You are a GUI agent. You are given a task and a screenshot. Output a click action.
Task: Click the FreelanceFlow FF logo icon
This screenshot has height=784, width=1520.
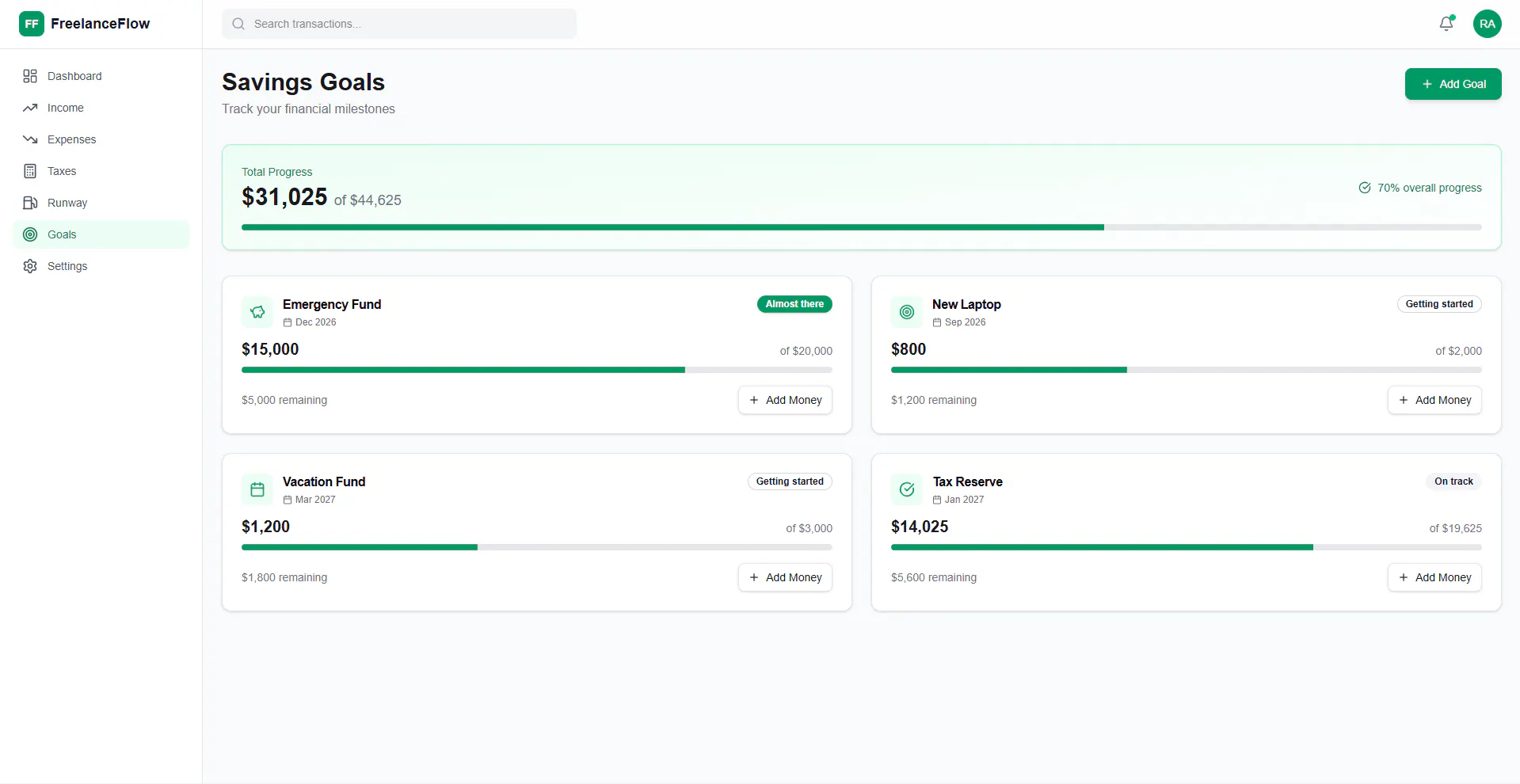[32, 24]
